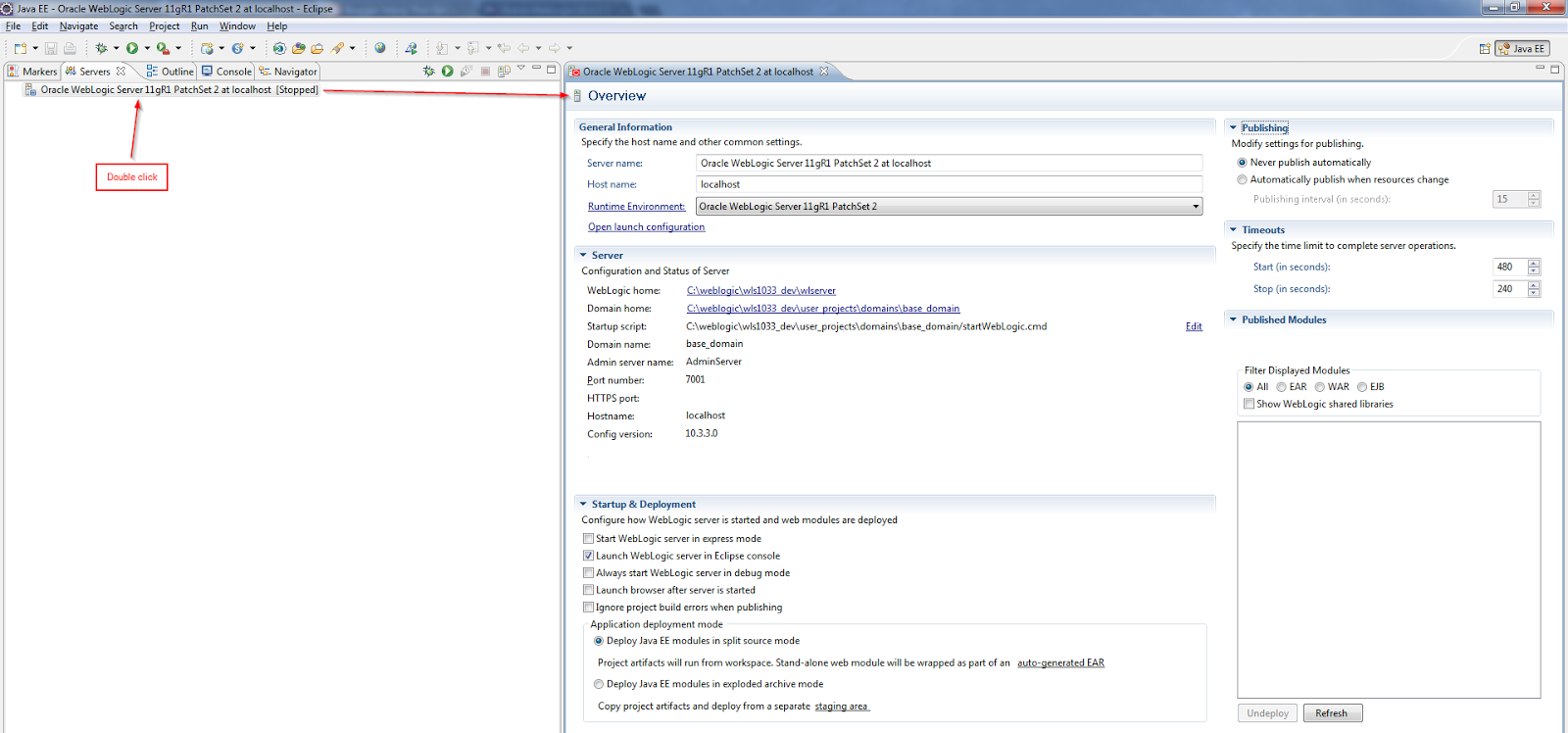The image size is (1568, 733).
Task: Open the Debug icon dropdown arrow in toolbar
Action: (116, 48)
